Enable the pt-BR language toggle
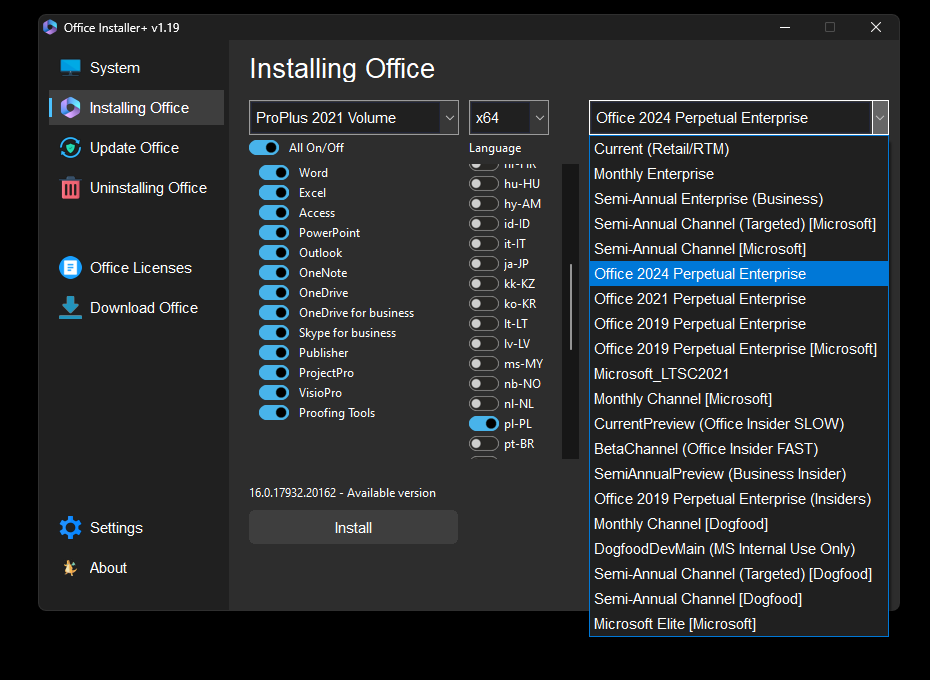Viewport: 930px width, 680px height. [483, 444]
